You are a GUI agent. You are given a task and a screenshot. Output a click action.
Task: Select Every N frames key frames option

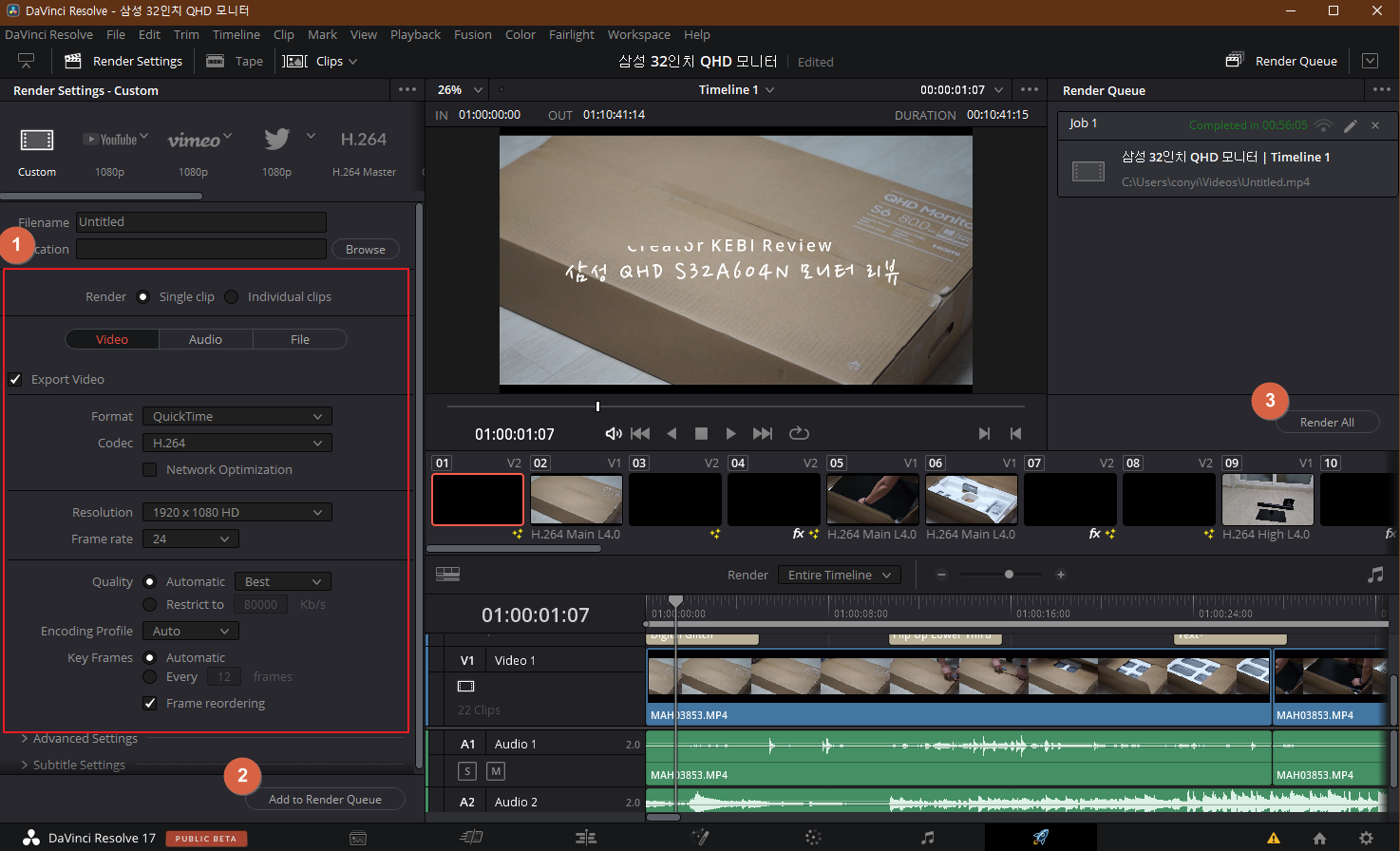coord(149,676)
